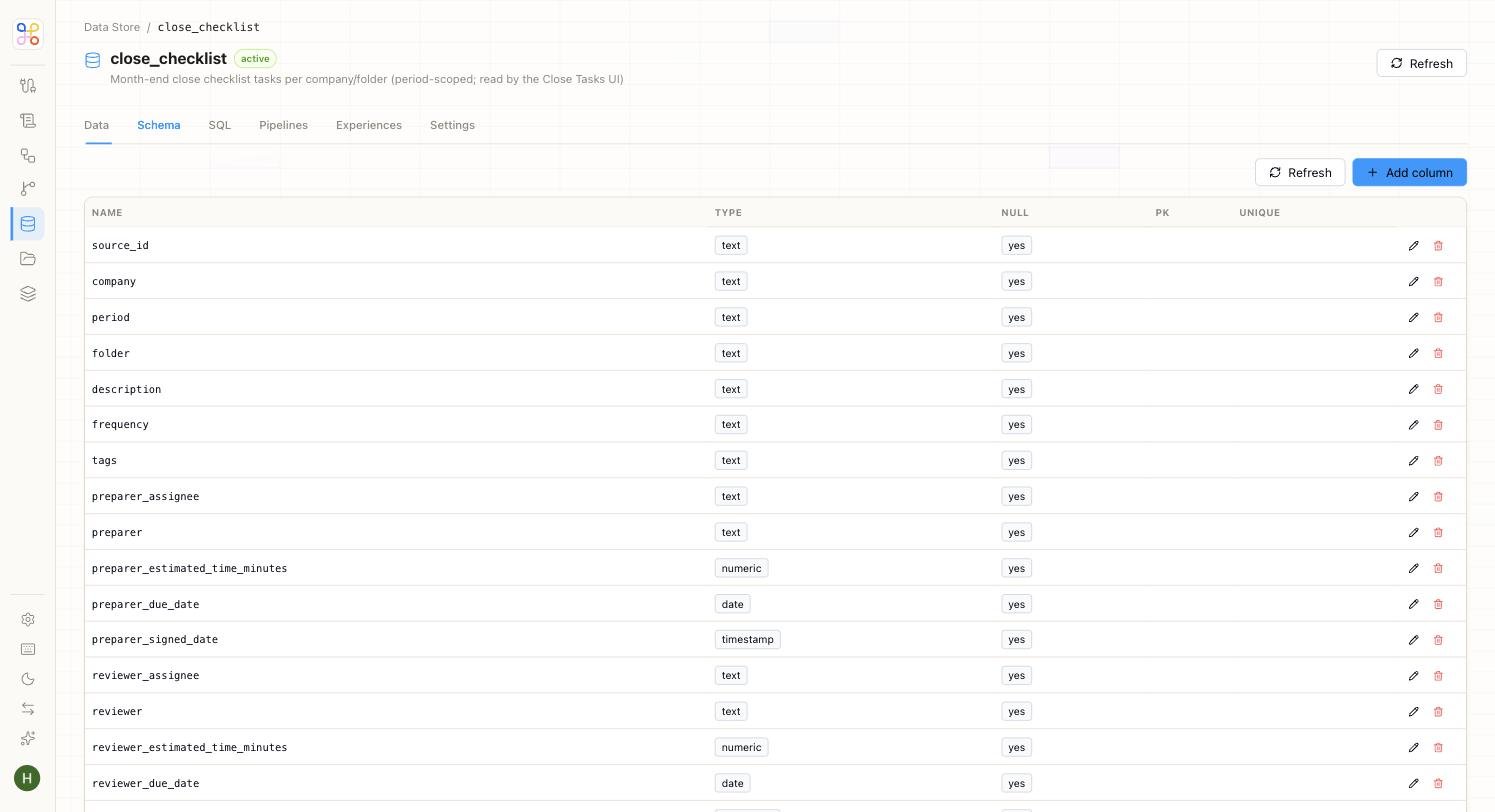The height and width of the screenshot is (812, 1495).
Task: Delete the preparer column
Action: 1438,533
